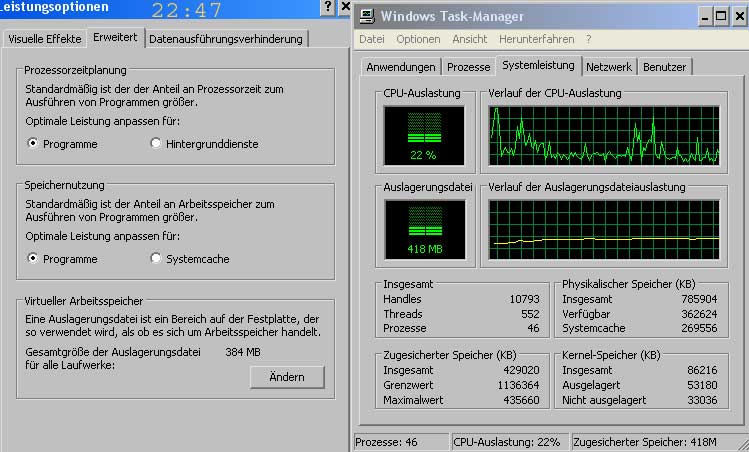Click the Grenzwert value 1136364
The height and width of the screenshot is (452, 749).
click(x=518, y=385)
